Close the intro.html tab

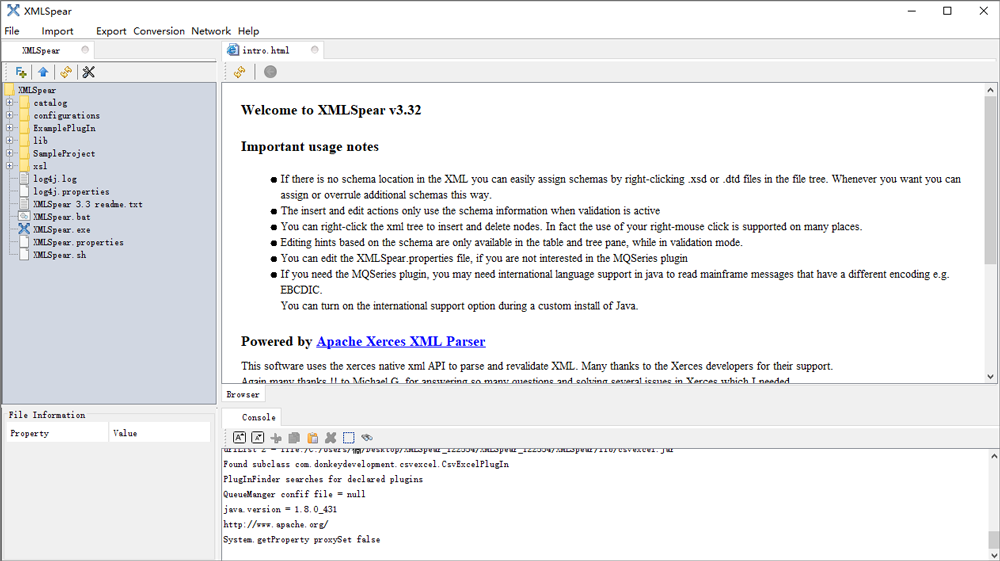pyautogui.click(x=314, y=50)
